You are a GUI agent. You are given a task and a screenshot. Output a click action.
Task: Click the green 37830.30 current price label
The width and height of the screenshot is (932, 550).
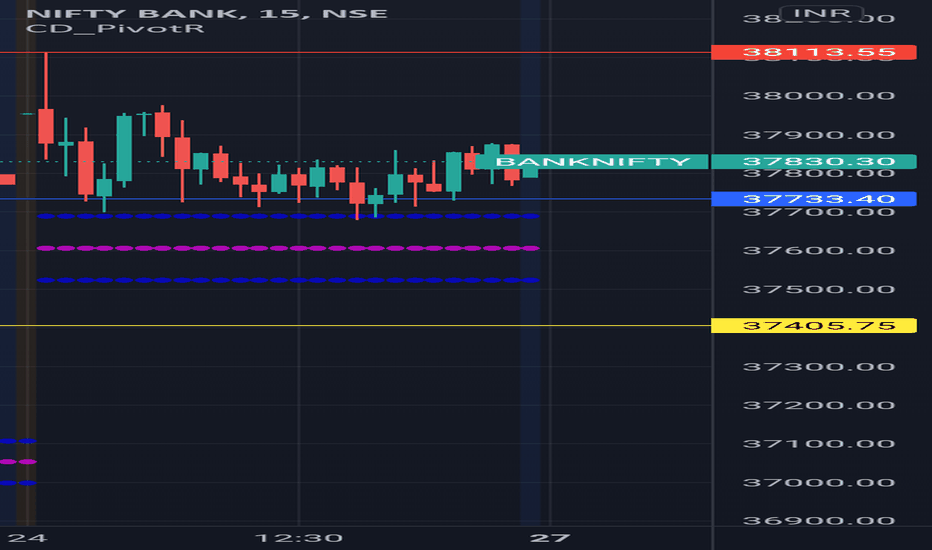[x=814, y=161]
